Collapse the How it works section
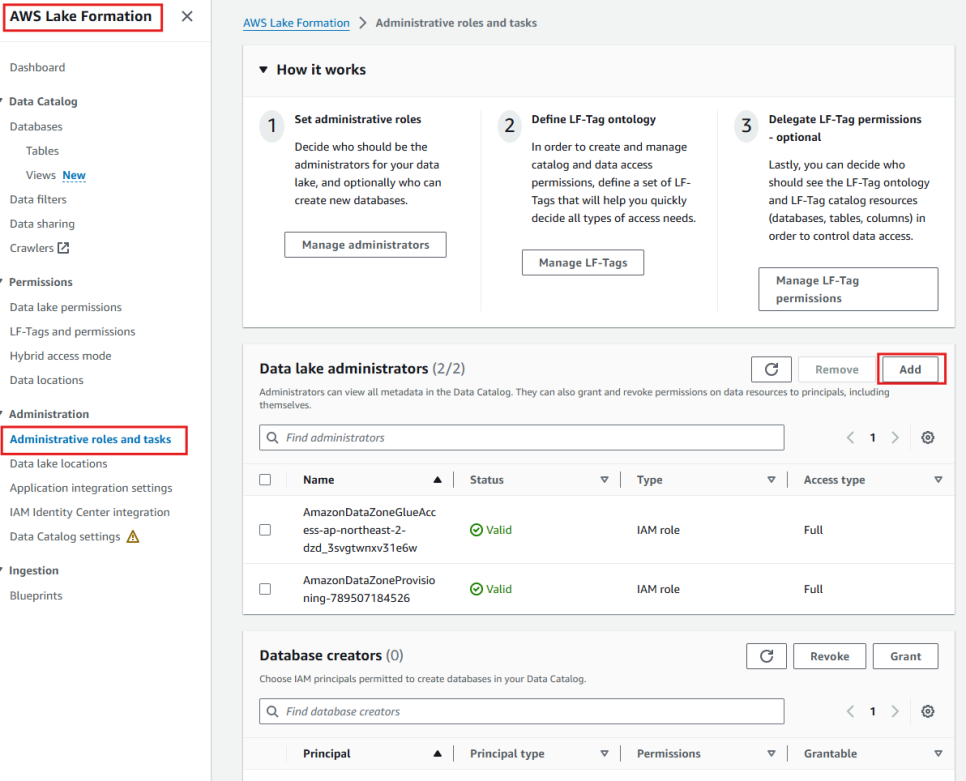This screenshot has height=781, width=966. pos(263,70)
